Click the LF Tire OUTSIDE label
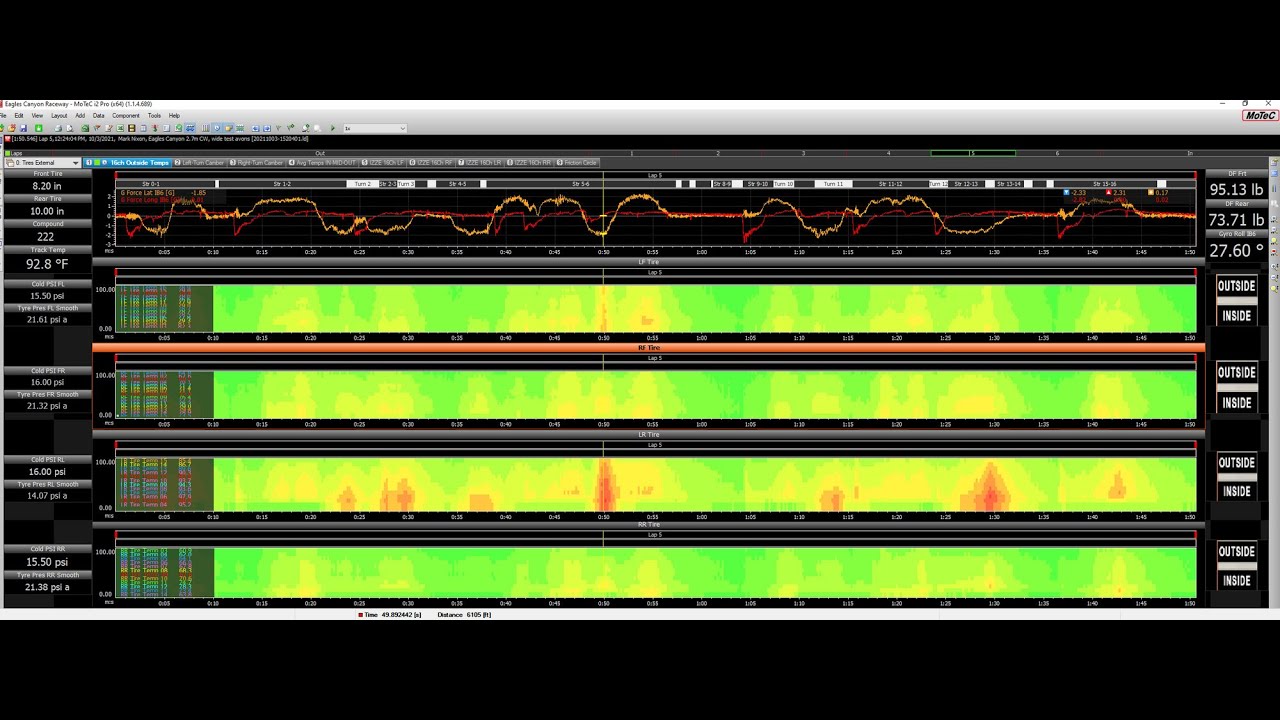The width and height of the screenshot is (1280, 720). pyautogui.click(x=1236, y=286)
